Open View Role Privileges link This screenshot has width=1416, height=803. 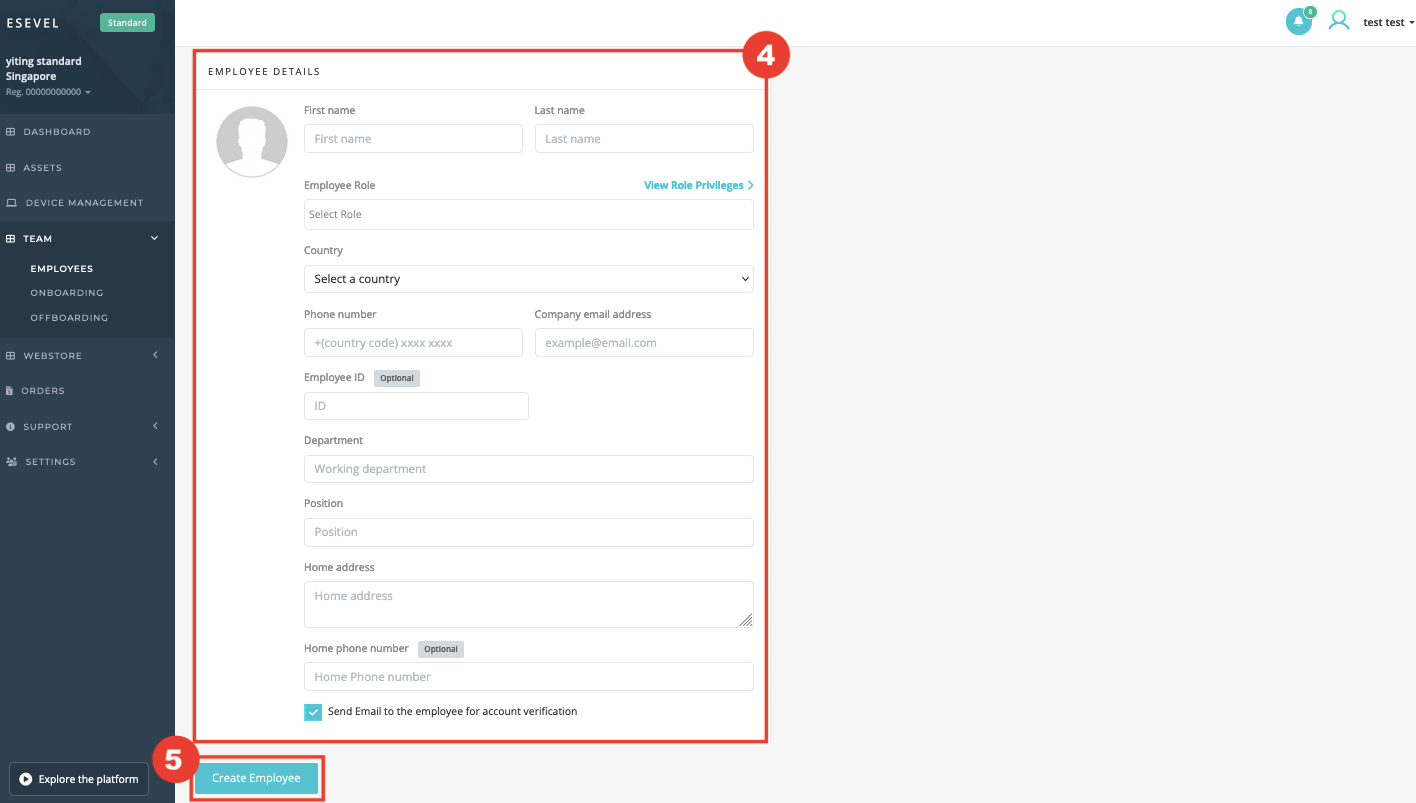tap(699, 185)
